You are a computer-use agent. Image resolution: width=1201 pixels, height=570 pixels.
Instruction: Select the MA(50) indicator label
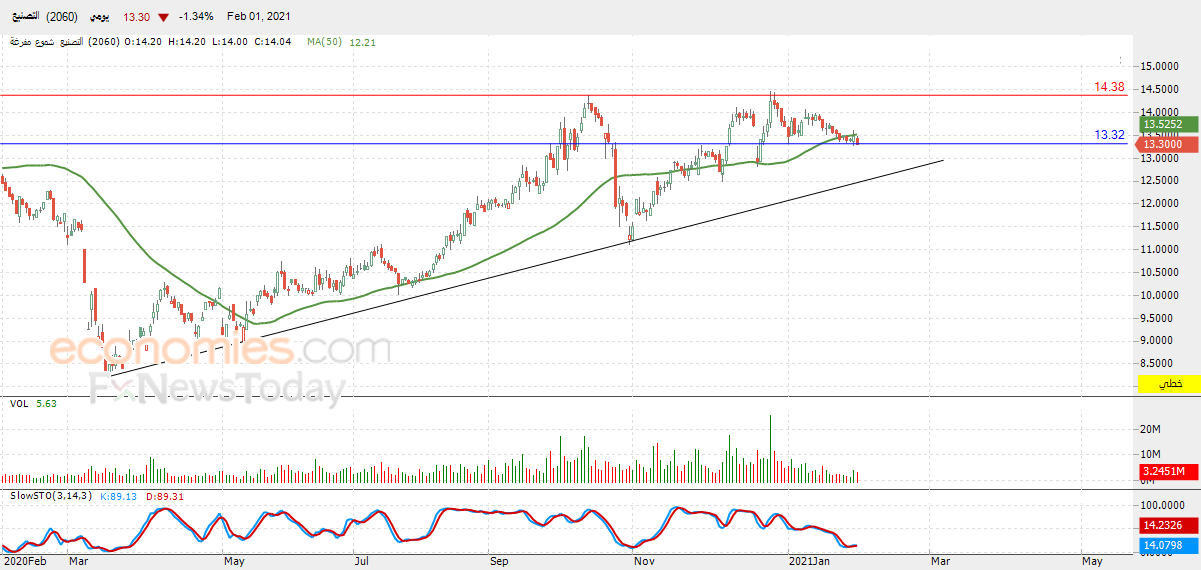[326, 42]
